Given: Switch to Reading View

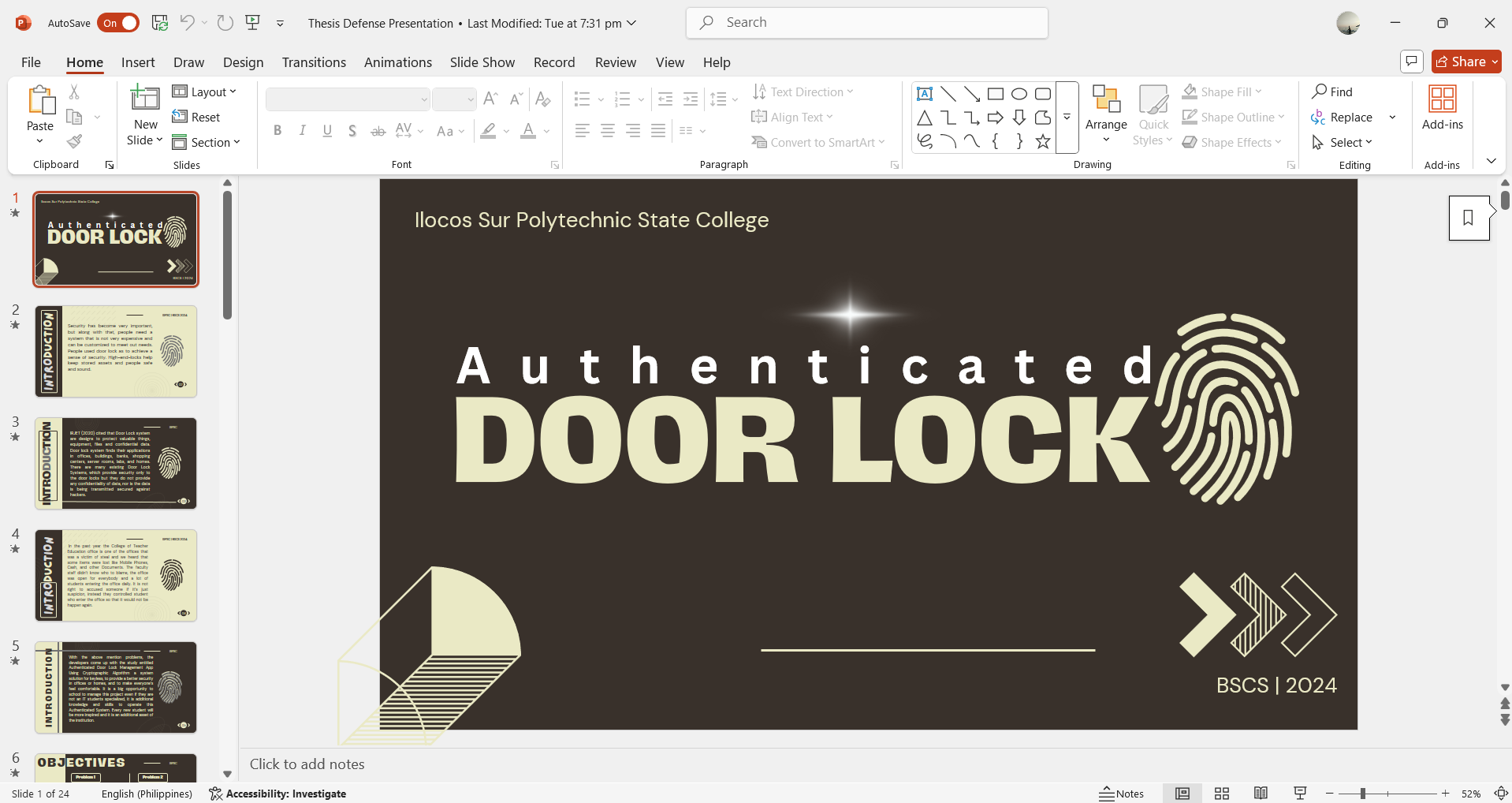Looking at the screenshot, I should tap(1261, 794).
